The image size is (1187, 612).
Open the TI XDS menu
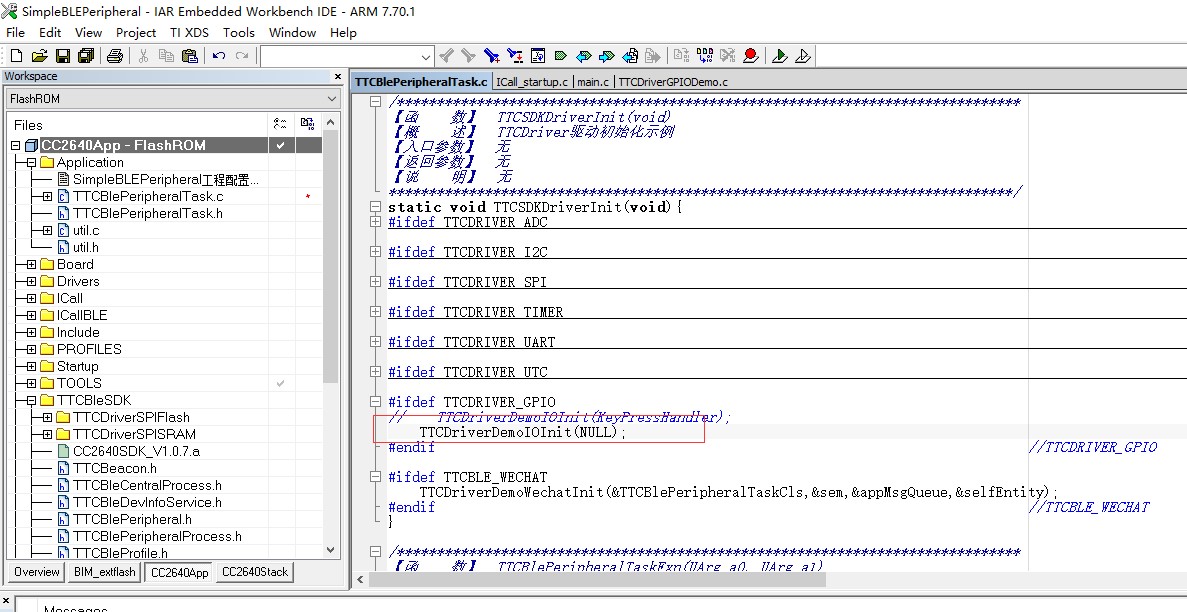tap(189, 33)
